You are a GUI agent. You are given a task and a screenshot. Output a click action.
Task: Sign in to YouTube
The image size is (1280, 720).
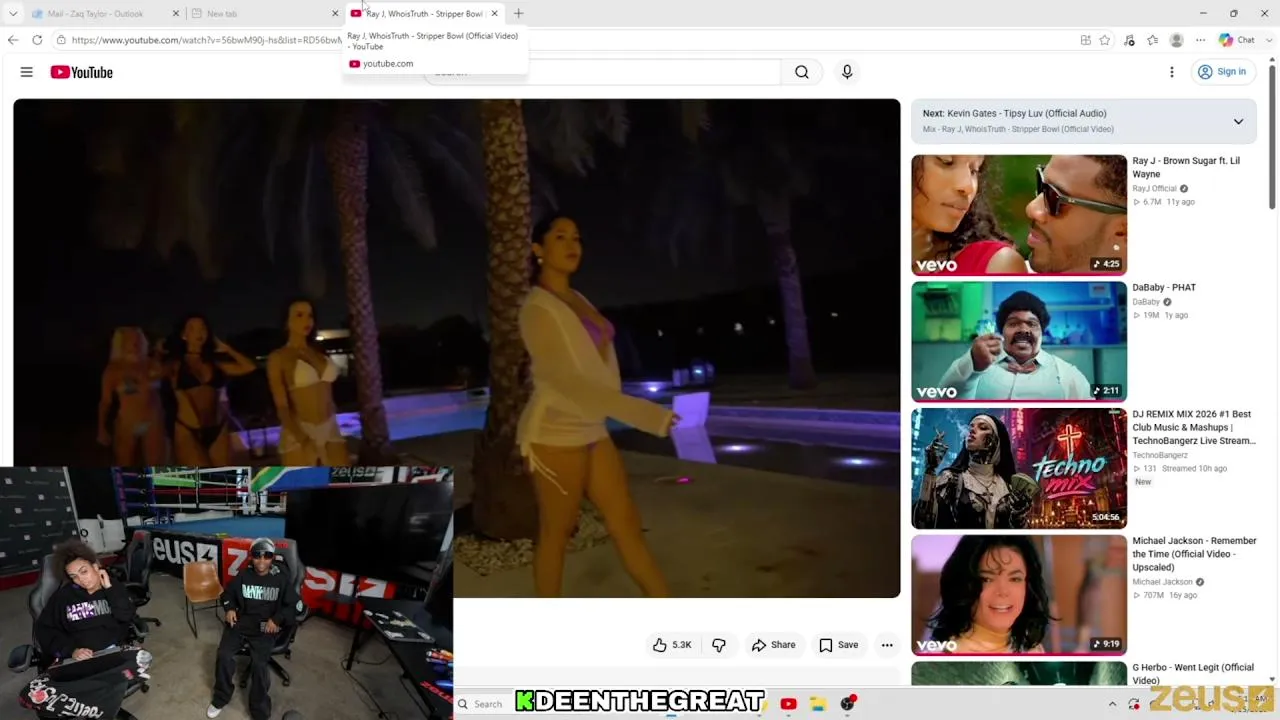coord(1222,72)
